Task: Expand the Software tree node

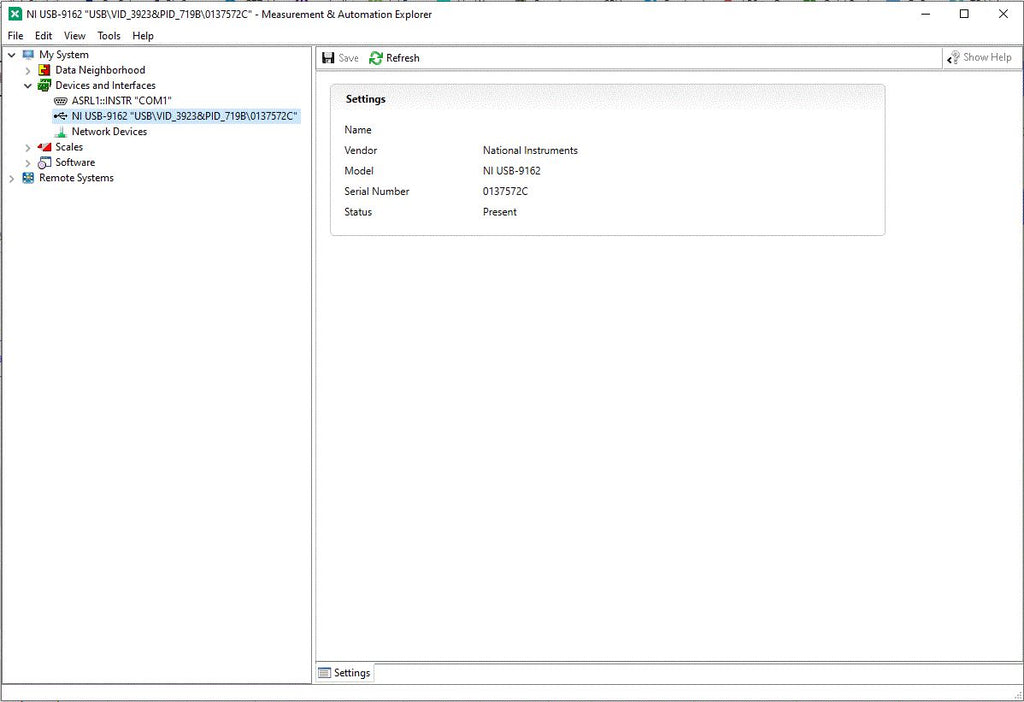Action: 28,163
